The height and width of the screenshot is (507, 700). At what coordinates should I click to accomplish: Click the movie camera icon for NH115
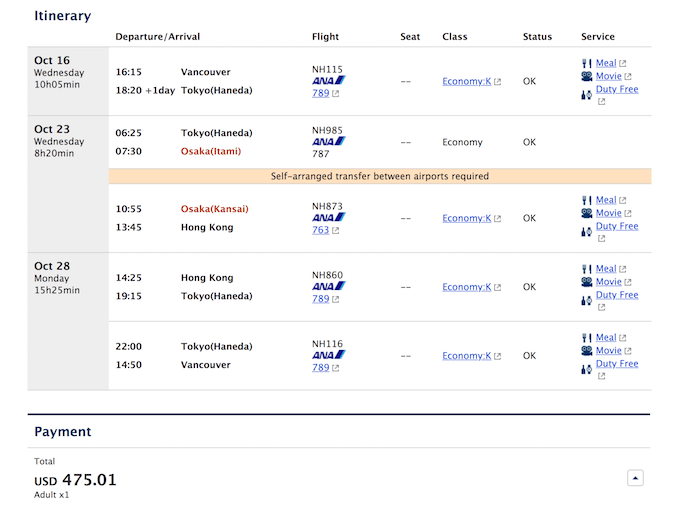[587, 76]
